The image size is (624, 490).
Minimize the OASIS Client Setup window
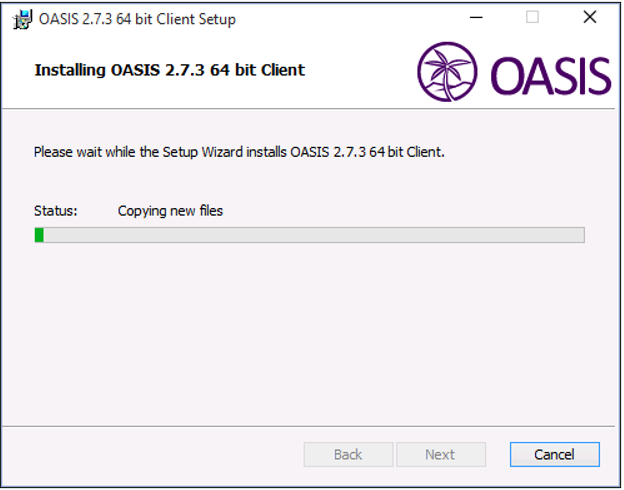[476, 18]
